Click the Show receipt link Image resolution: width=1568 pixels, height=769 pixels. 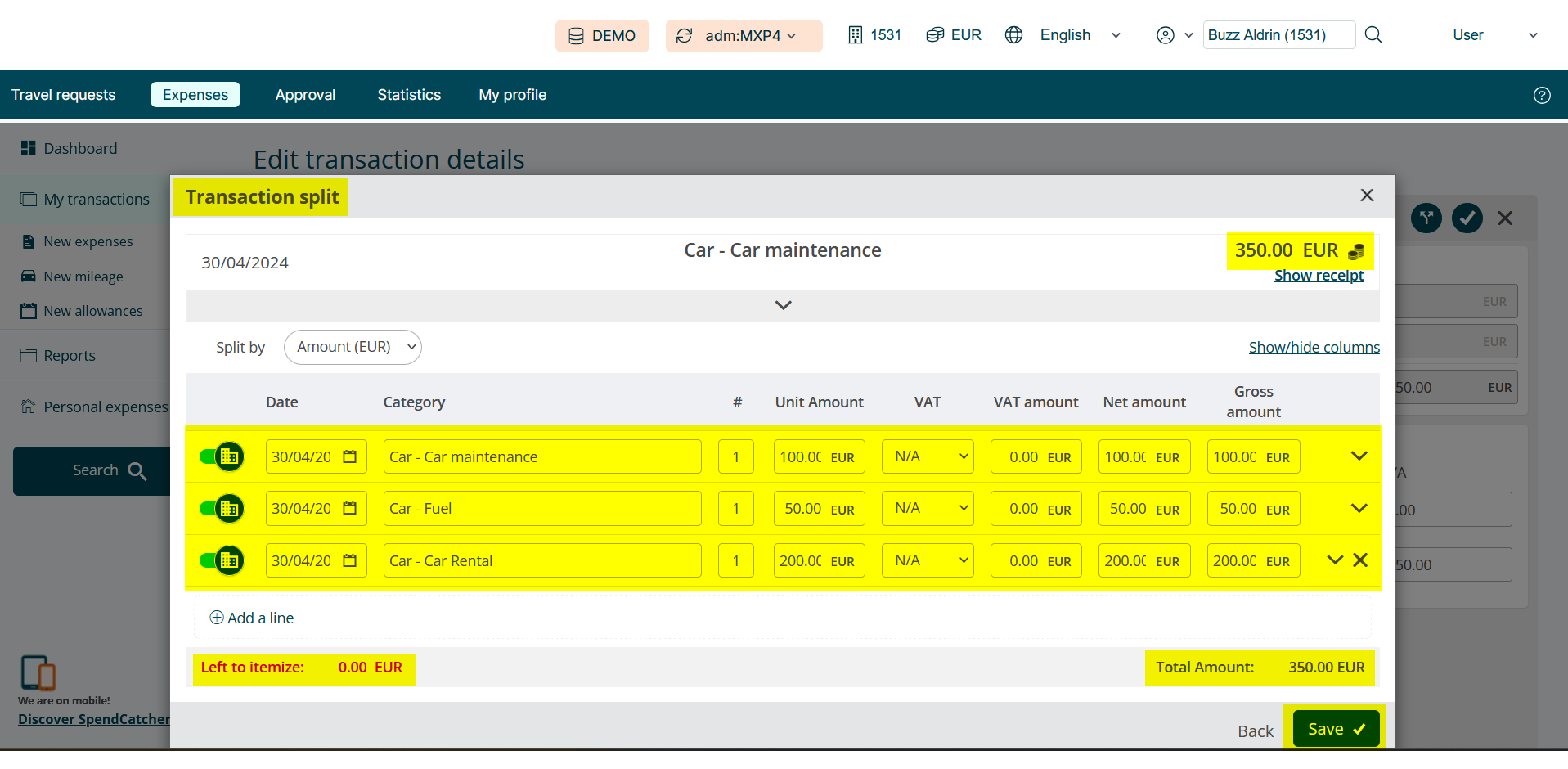1319,276
